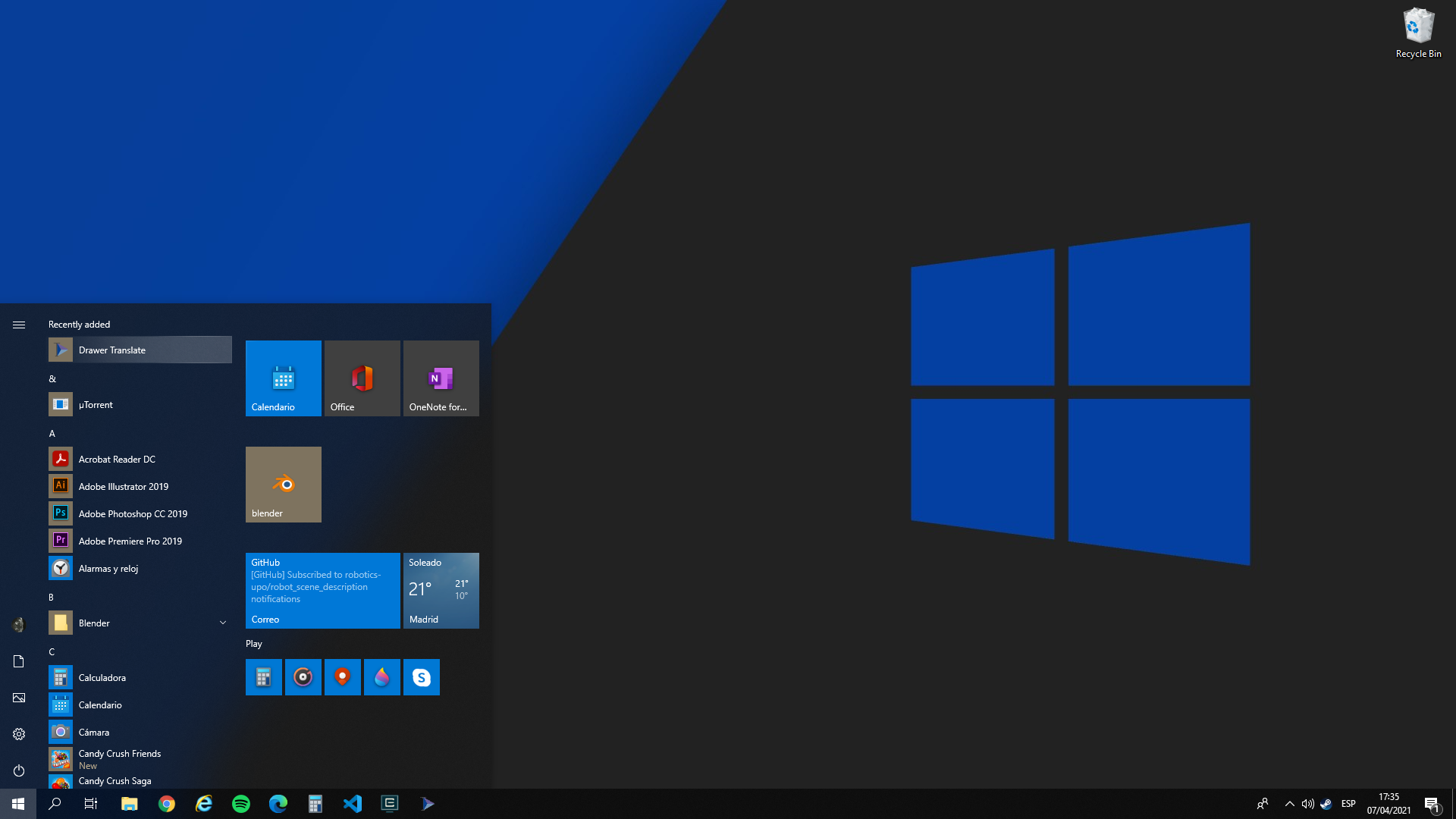Expand the Start menu hamburger button

click(19, 325)
